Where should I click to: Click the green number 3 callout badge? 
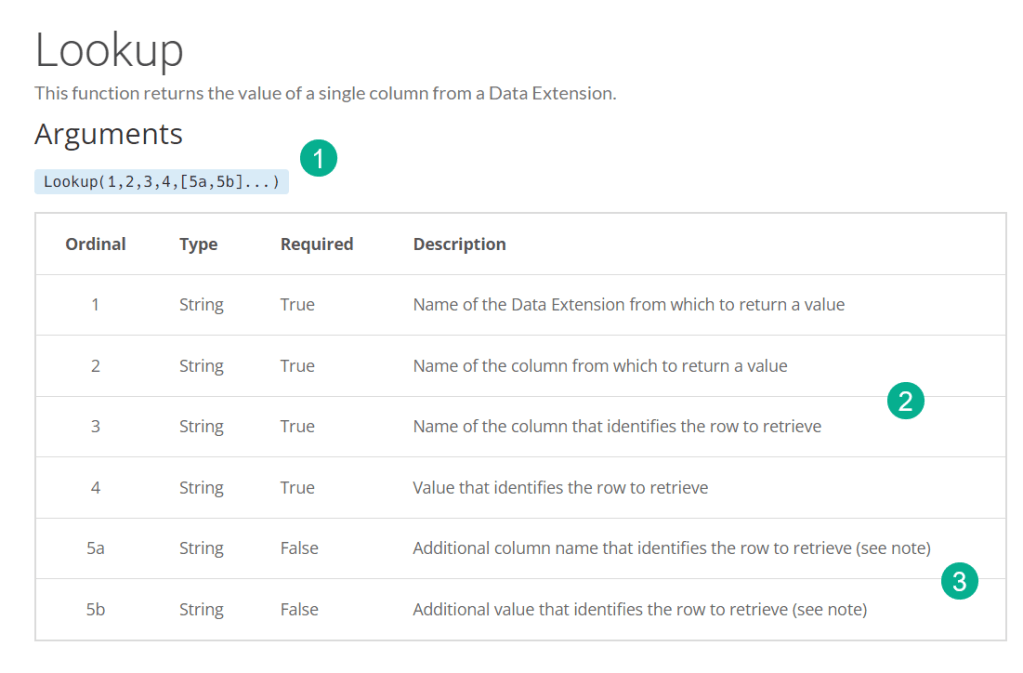pyautogui.click(x=959, y=582)
